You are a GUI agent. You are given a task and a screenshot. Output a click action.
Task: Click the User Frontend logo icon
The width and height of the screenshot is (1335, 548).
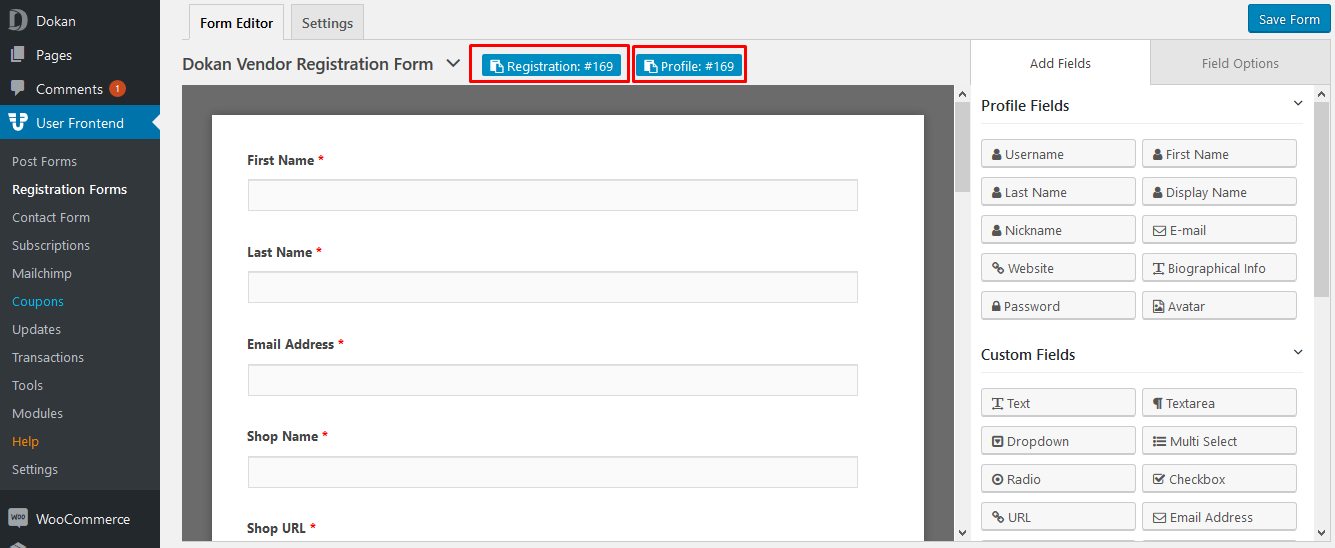coord(18,123)
